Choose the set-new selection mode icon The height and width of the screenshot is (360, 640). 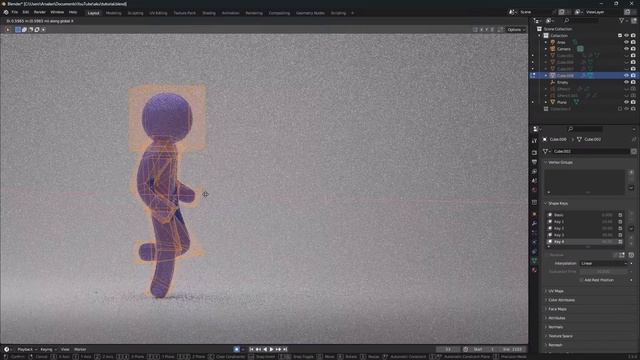point(18,29)
